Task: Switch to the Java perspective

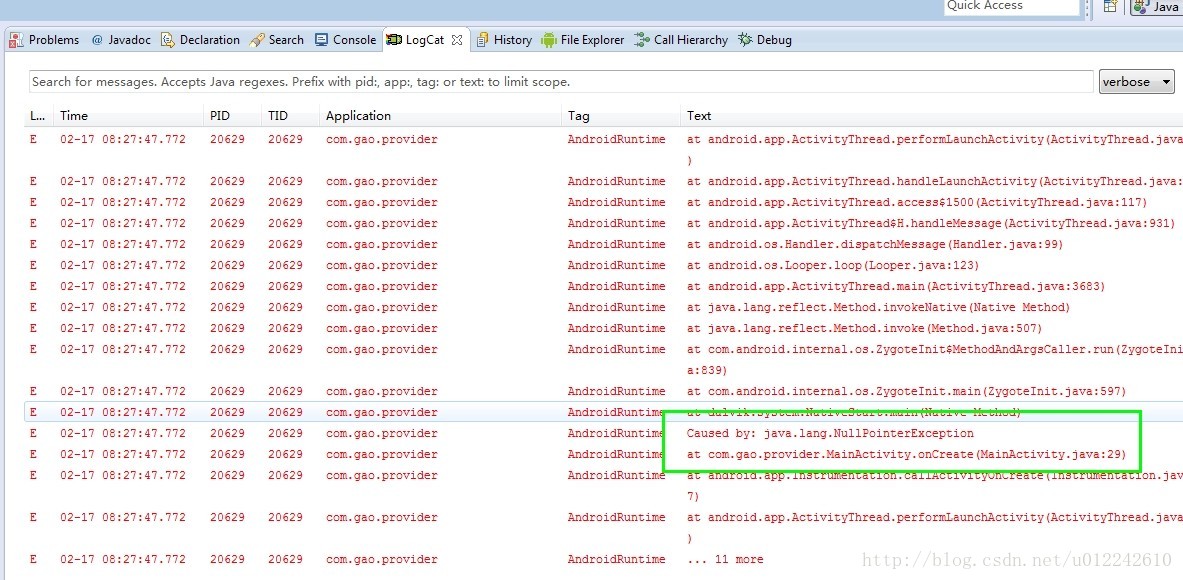Action: (1157, 7)
